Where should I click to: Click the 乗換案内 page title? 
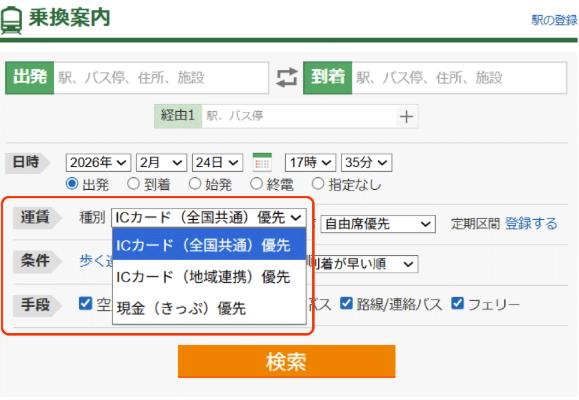pyautogui.click(x=69, y=17)
